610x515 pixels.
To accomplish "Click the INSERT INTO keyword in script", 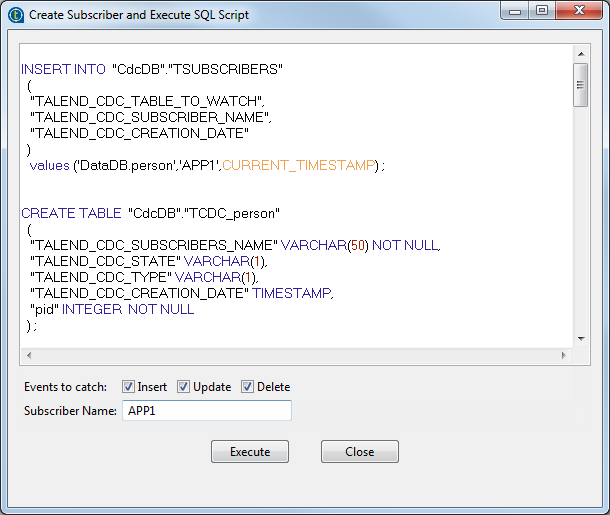I will click(x=63, y=69).
